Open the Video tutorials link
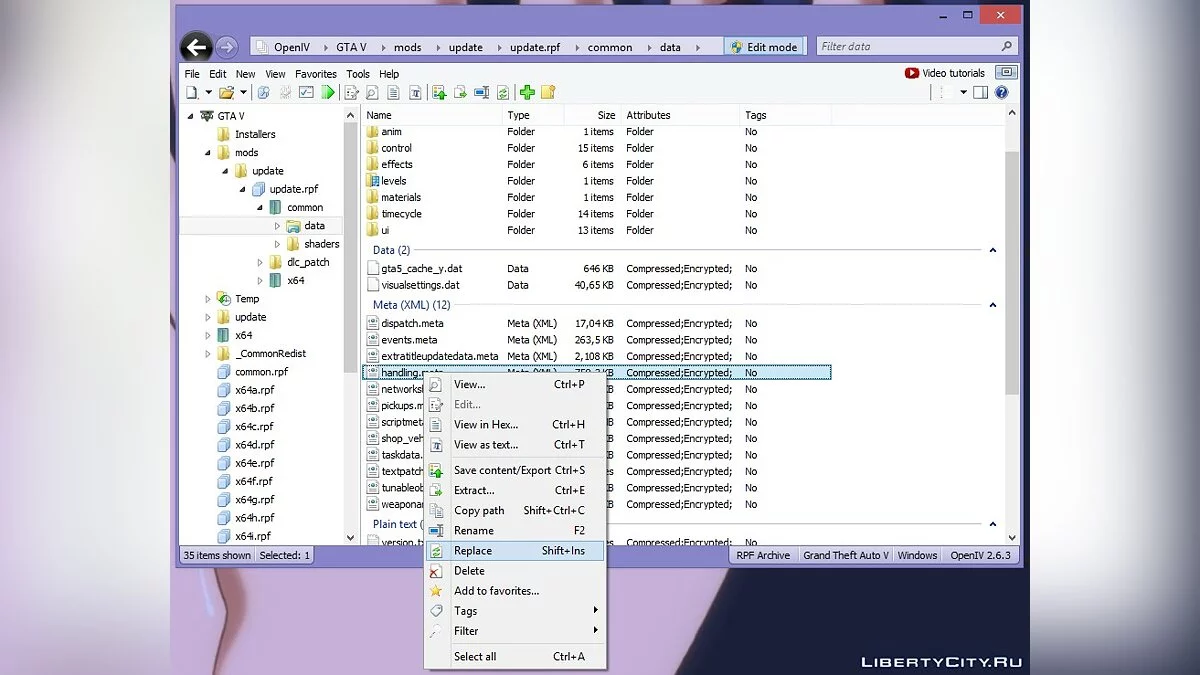 944,73
